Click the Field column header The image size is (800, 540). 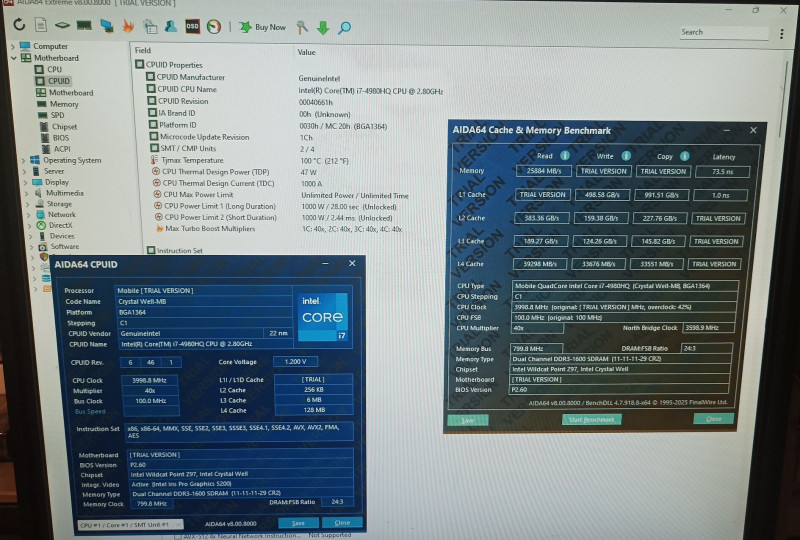[143, 51]
